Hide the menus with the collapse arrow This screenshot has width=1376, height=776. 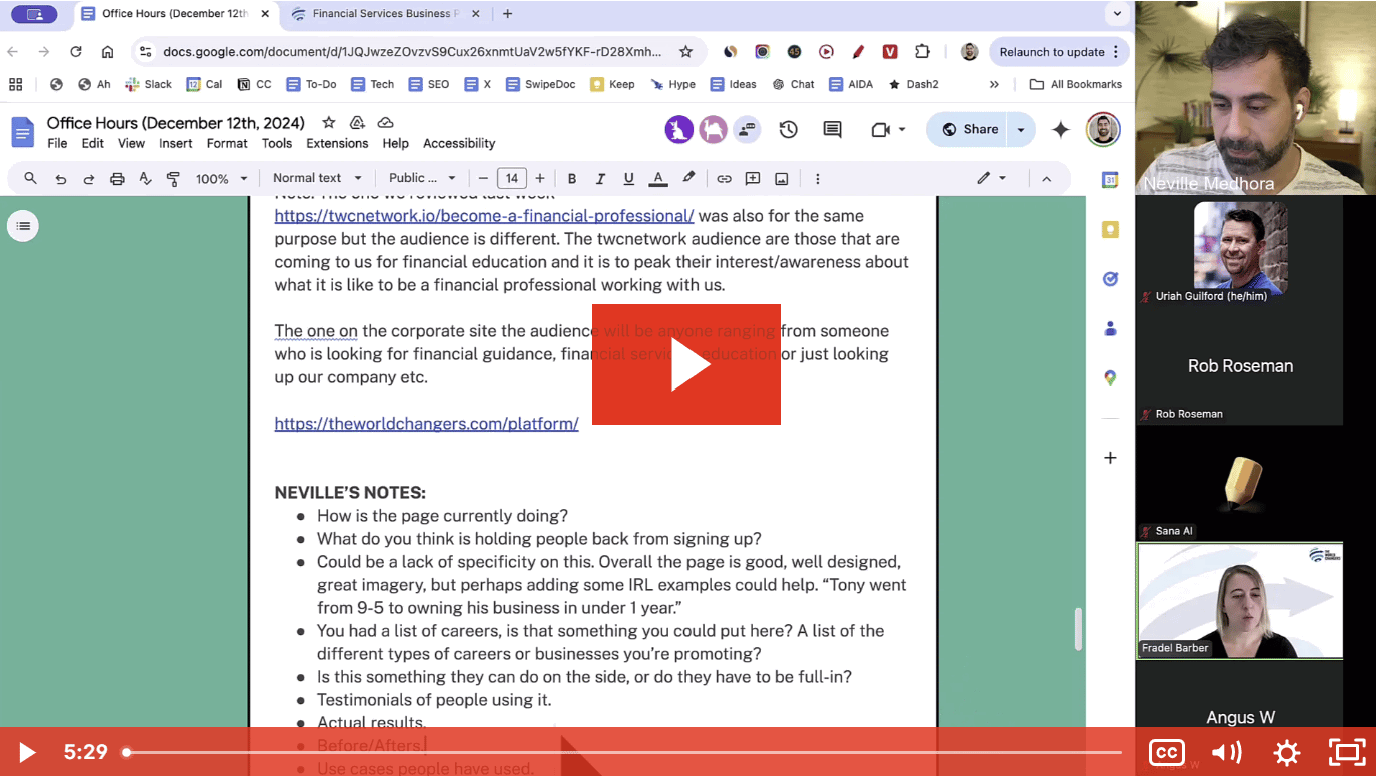point(1046,179)
